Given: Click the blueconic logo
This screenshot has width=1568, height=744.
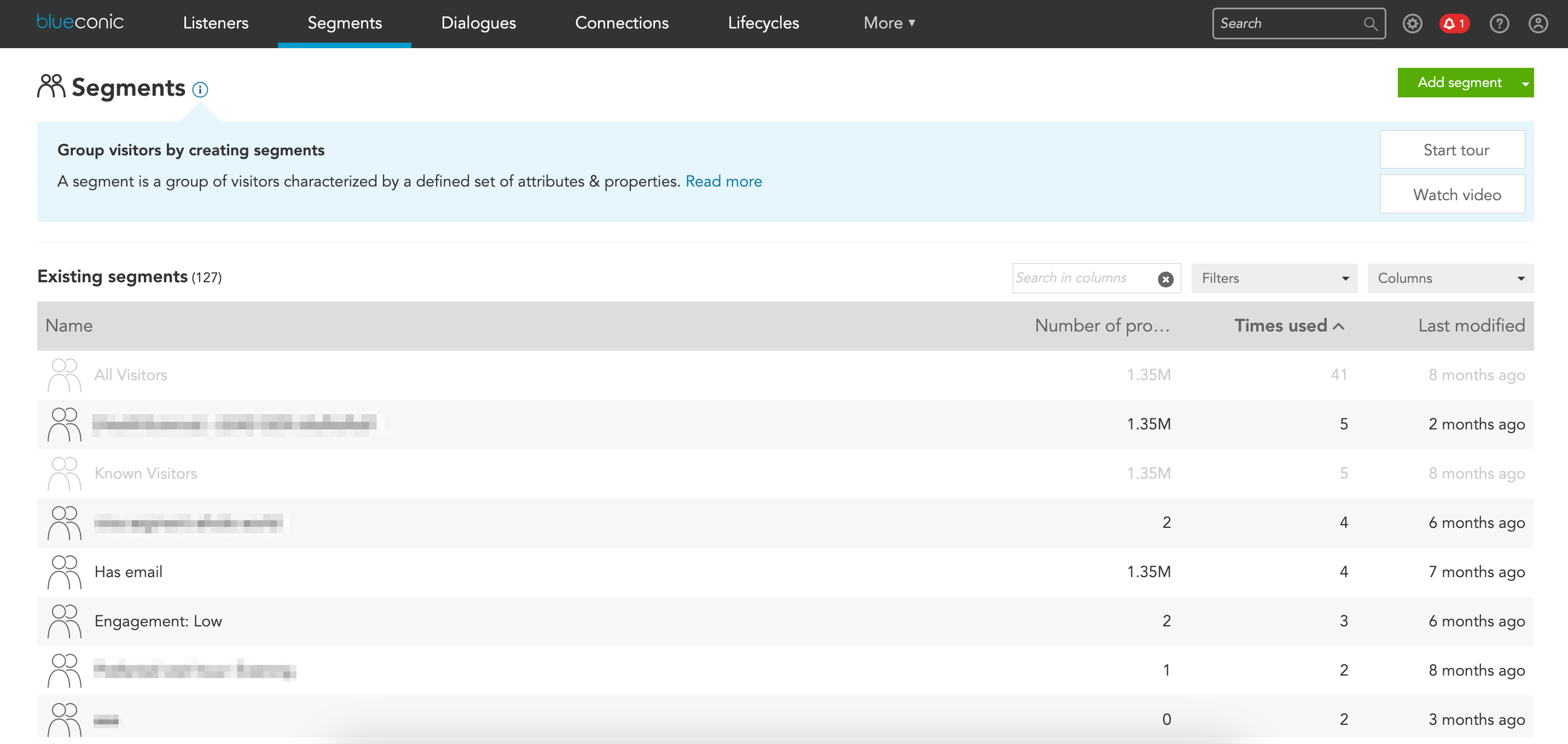Looking at the screenshot, I should pyautogui.click(x=80, y=22).
